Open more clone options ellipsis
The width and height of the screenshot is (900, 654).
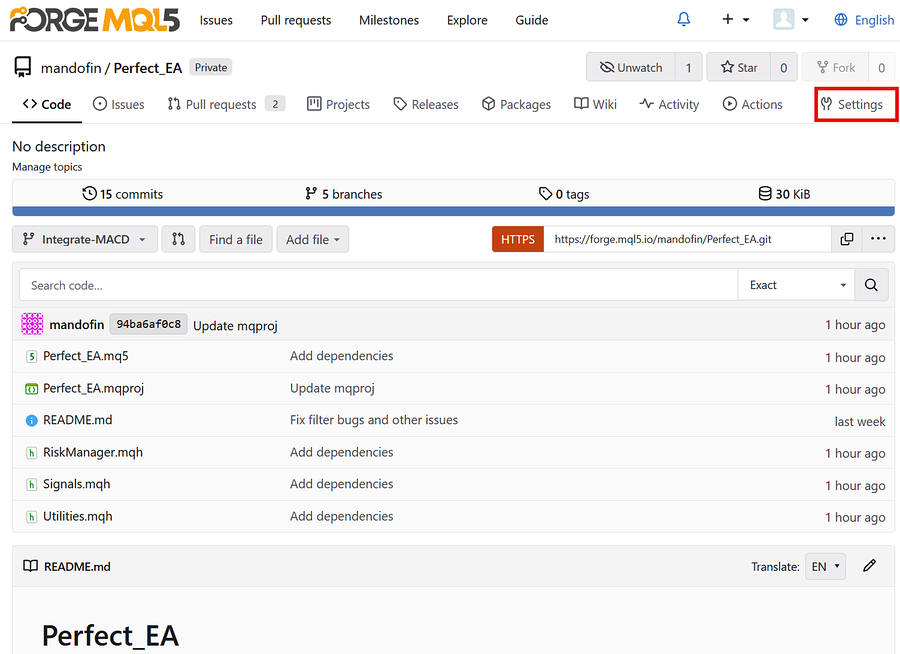[878, 239]
